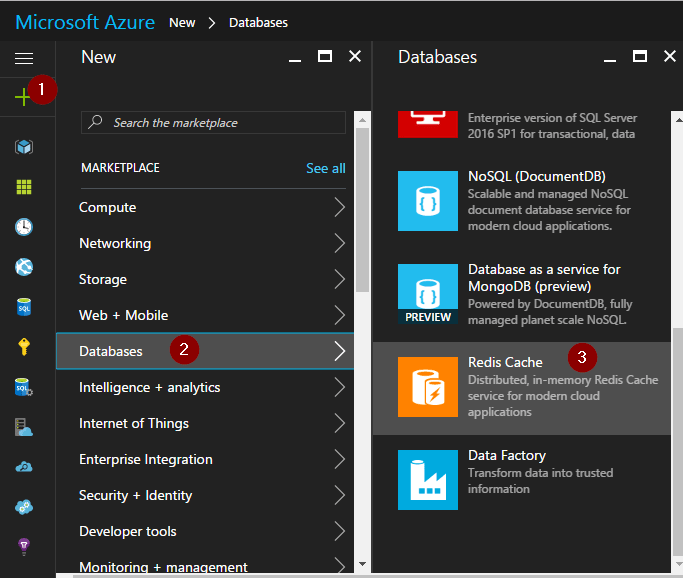Click the Redis Cache orange icon
This screenshot has width=683, height=578.
click(427, 387)
